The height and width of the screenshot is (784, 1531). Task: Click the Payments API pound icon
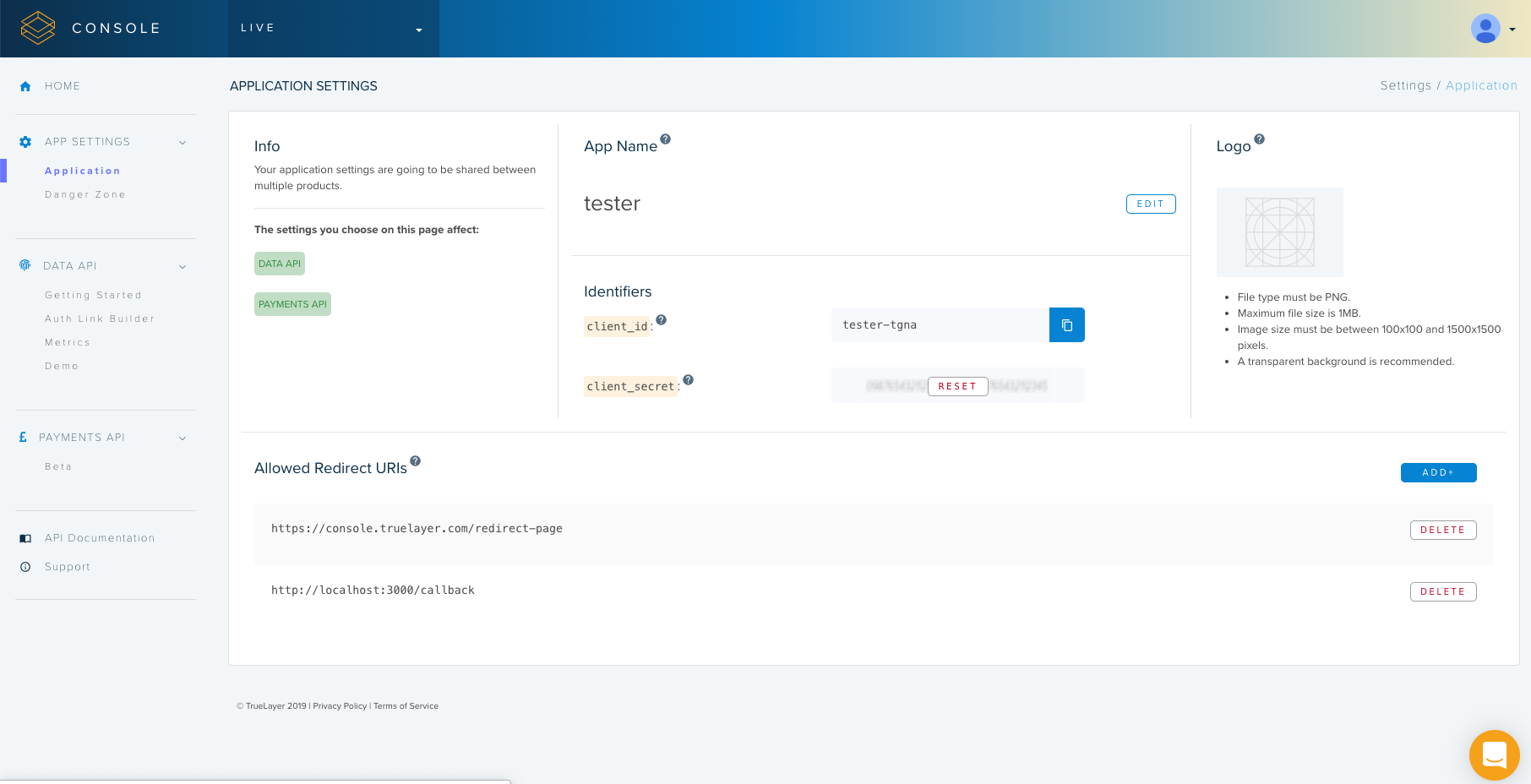click(23, 437)
